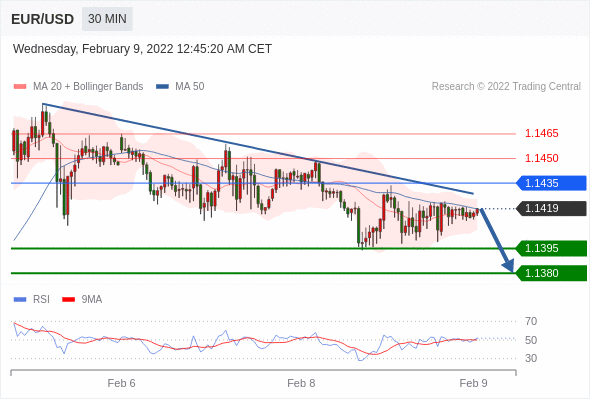This screenshot has width=590, height=400.
Task: Click the green 1.1395 support price tag
Action: coord(551,248)
